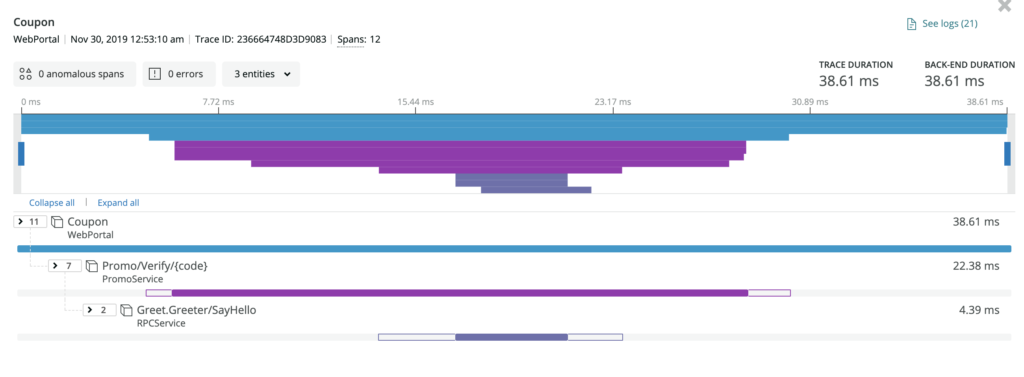The width and height of the screenshot is (1024, 377).
Task: Click the Promo/Verify span entity icon
Action: coord(92,266)
